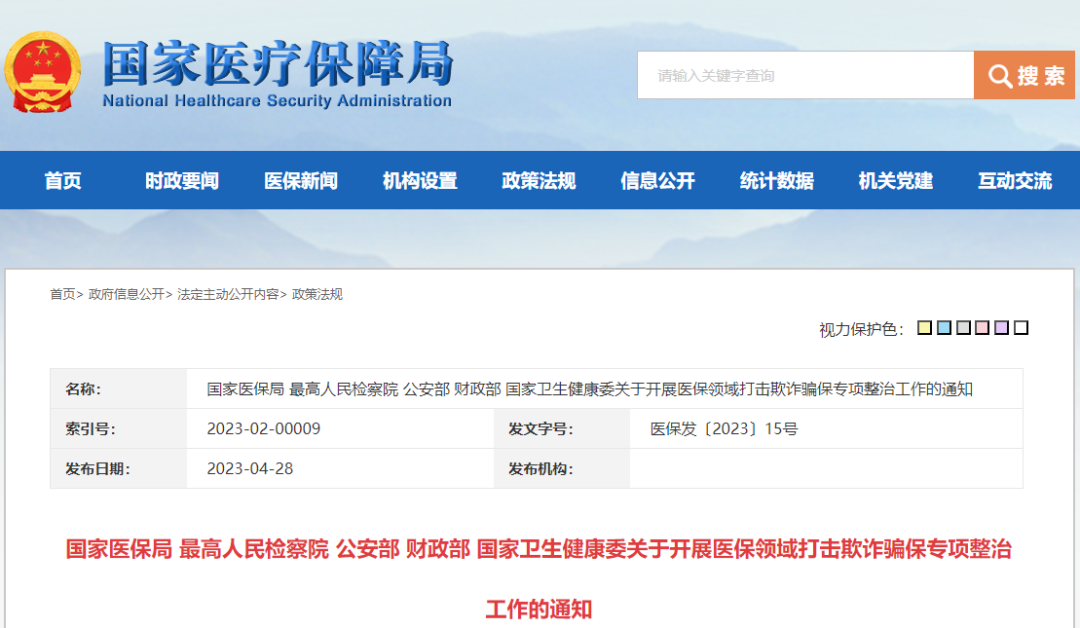Choose the white eye-protection color swatch
Viewport: 1080px width, 628px height.
tap(1021, 328)
